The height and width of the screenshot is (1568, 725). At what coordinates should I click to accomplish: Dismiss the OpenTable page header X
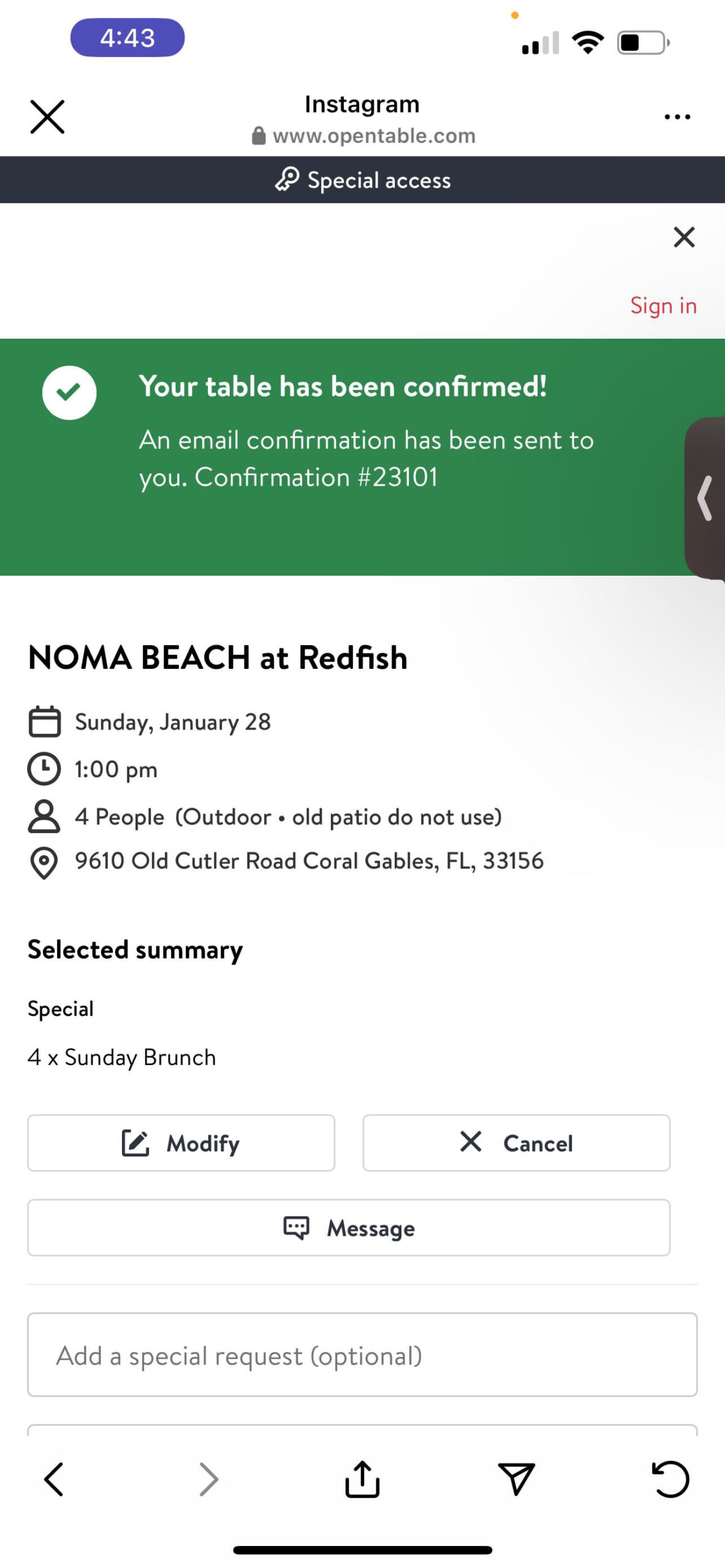[684, 237]
